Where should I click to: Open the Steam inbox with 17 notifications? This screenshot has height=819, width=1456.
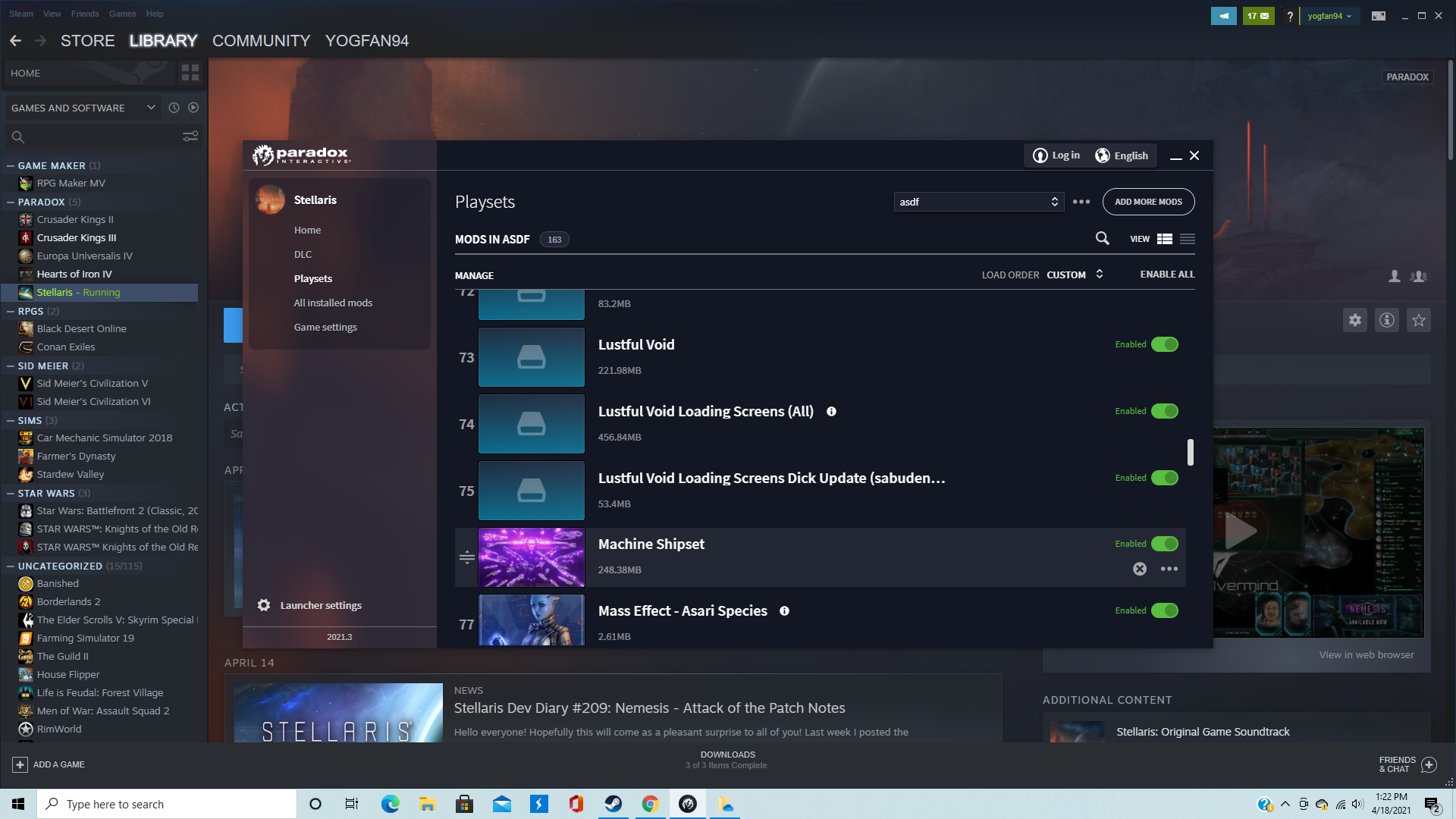(1259, 16)
